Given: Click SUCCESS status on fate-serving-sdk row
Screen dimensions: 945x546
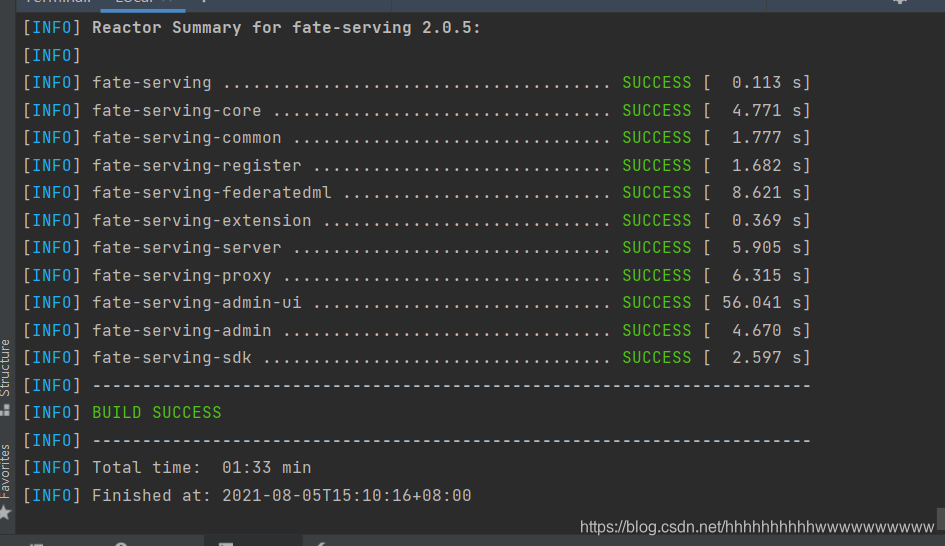Looking at the screenshot, I should 657,358.
